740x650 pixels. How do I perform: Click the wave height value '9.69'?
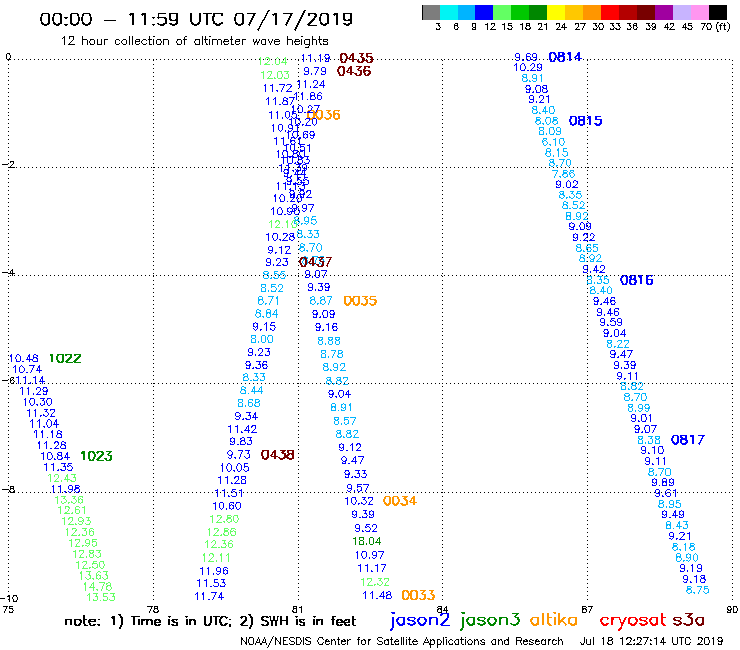[526, 57]
